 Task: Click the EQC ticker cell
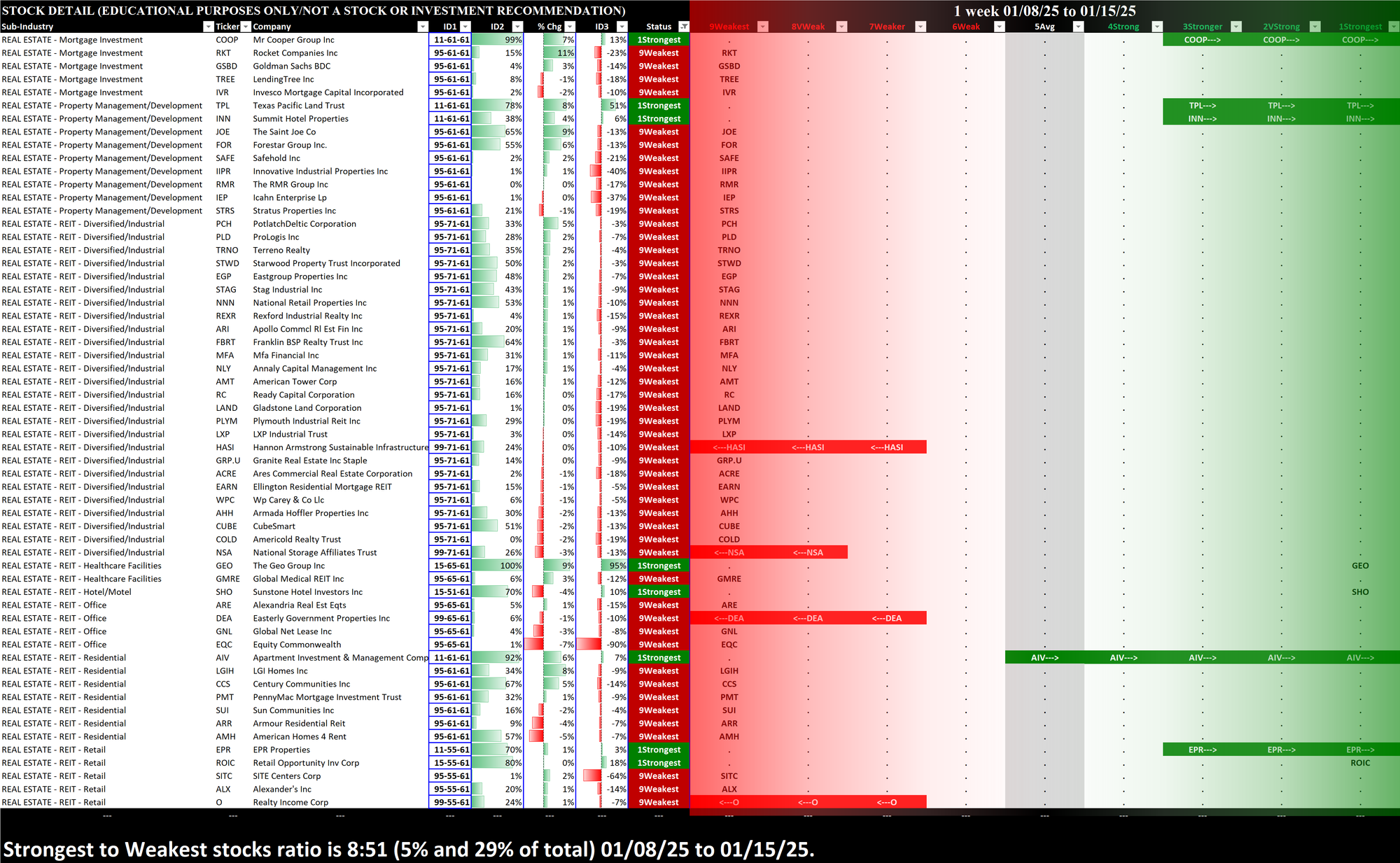pos(224,645)
